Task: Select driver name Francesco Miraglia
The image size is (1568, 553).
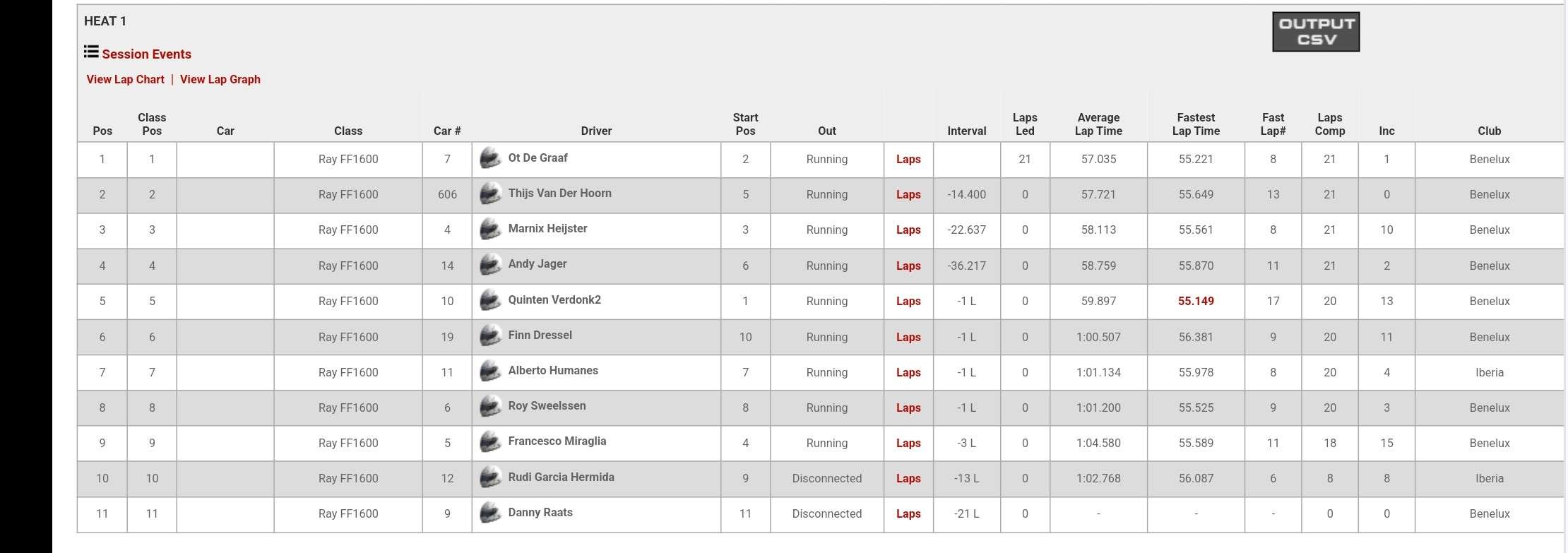Action: pos(557,441)
